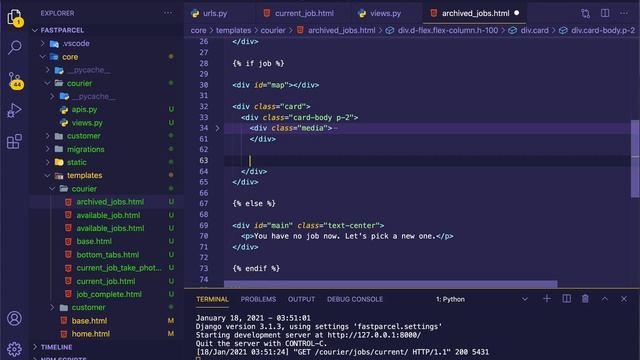The height and width of the screenshot is (360, 640).
Task: Open bottom_tabs.html file
Action: (108, 255)
